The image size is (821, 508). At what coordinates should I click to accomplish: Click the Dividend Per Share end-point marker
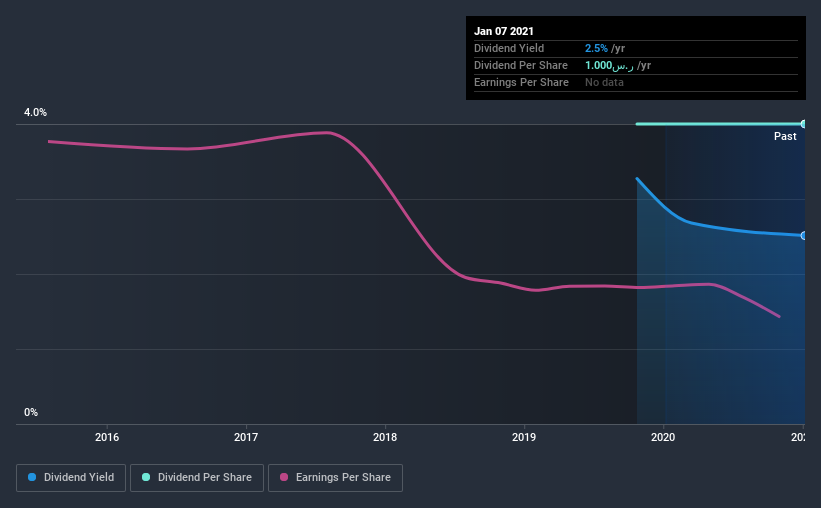coord(803,124)
